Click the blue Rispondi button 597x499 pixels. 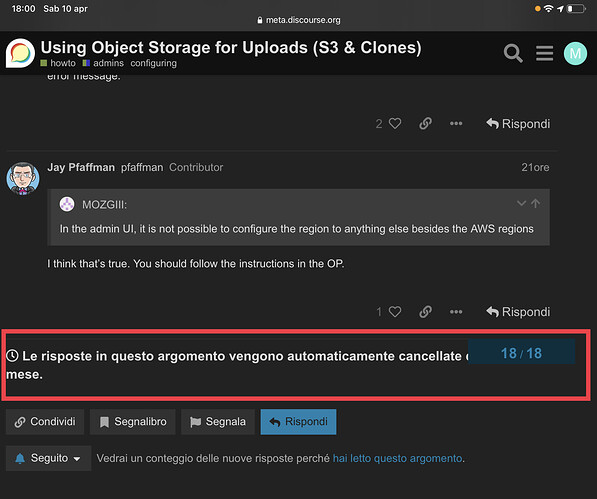pos(298,422)
